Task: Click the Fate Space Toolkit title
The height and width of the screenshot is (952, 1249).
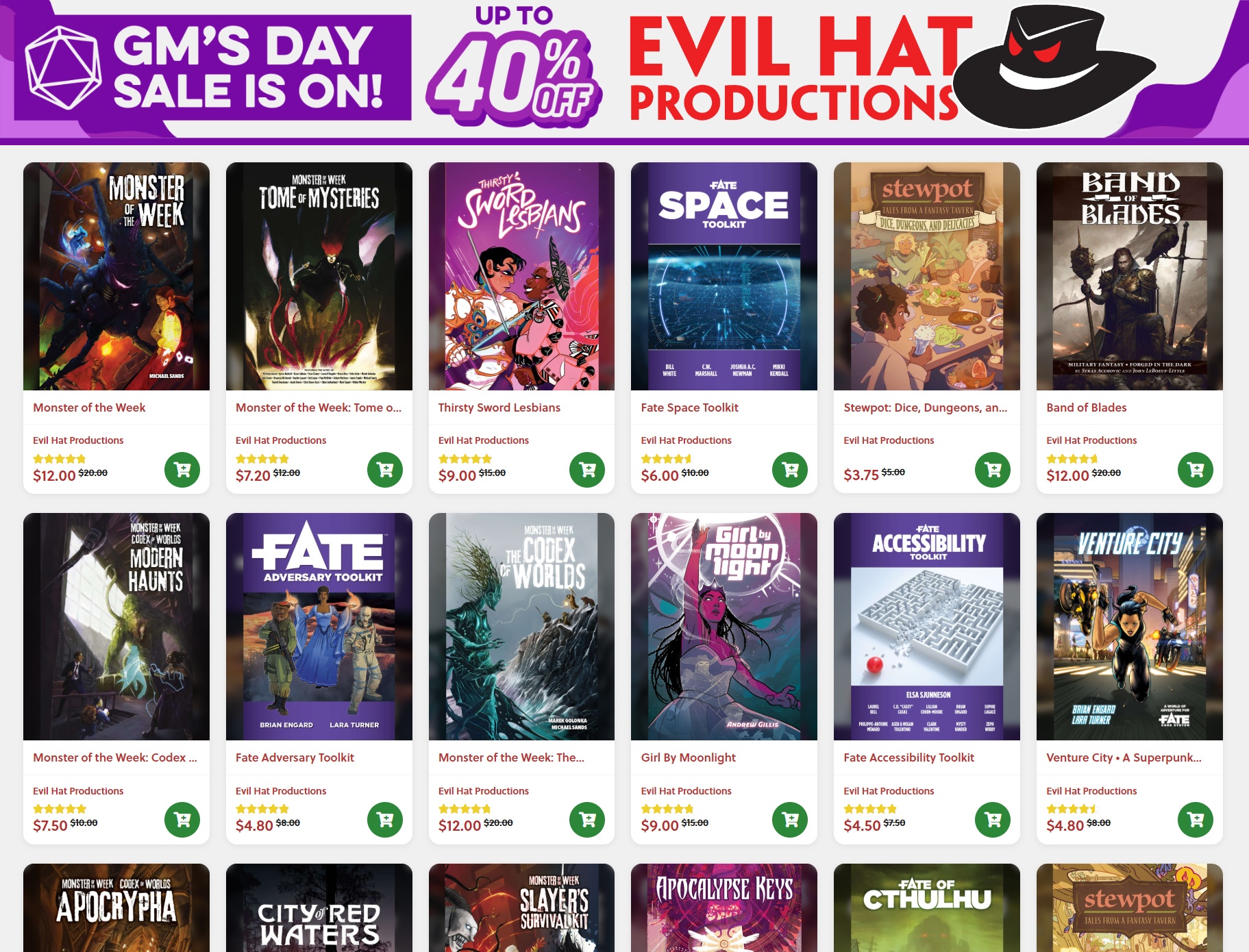Action: click(x=690, y=408)
